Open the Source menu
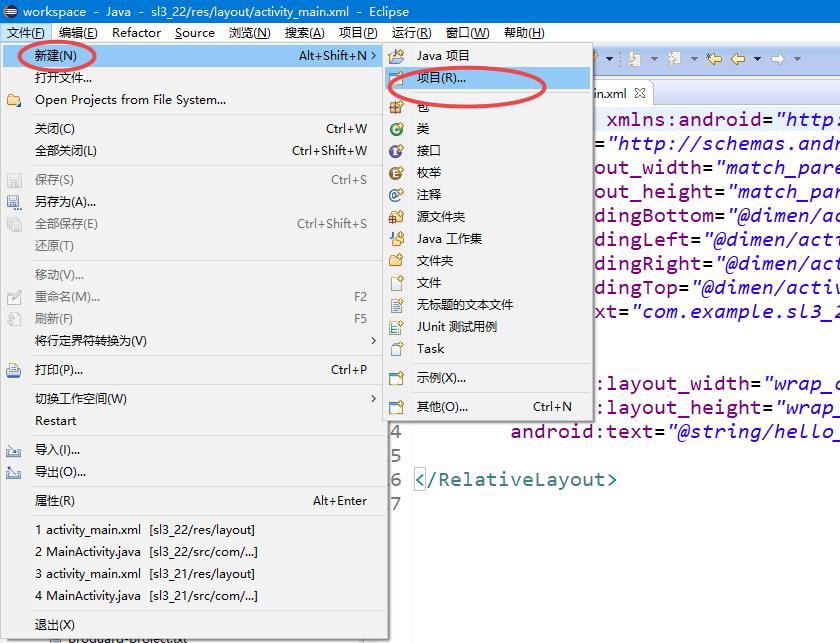 point(195,33)
